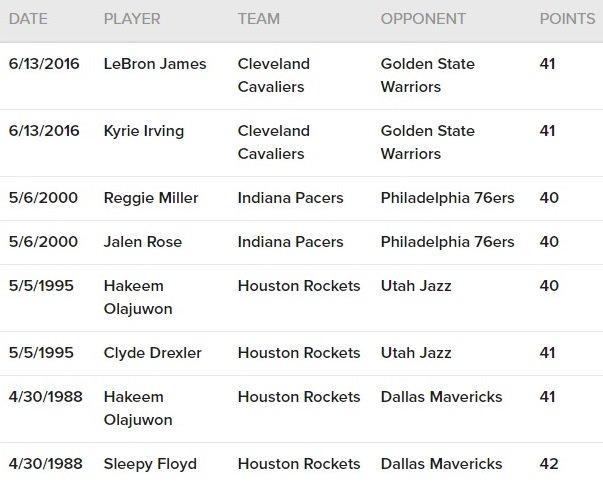This screenshot has height=482, width=603.
Task: Select Indiana Pacers in Jalen Rose's row
Action: click(x=290, y=242)
